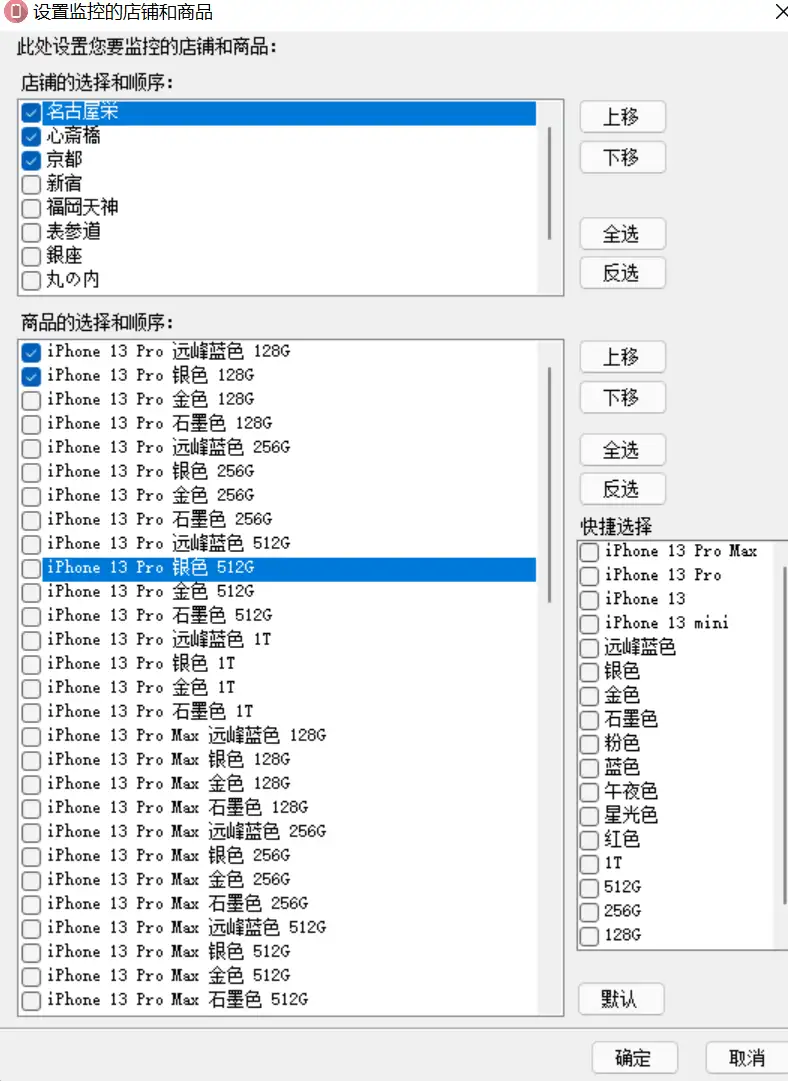Select row iPhone 13 Pro 石墨色 256G
Image resolution: width=788 pixels, height=1081 pixels.
coord(278,520)
